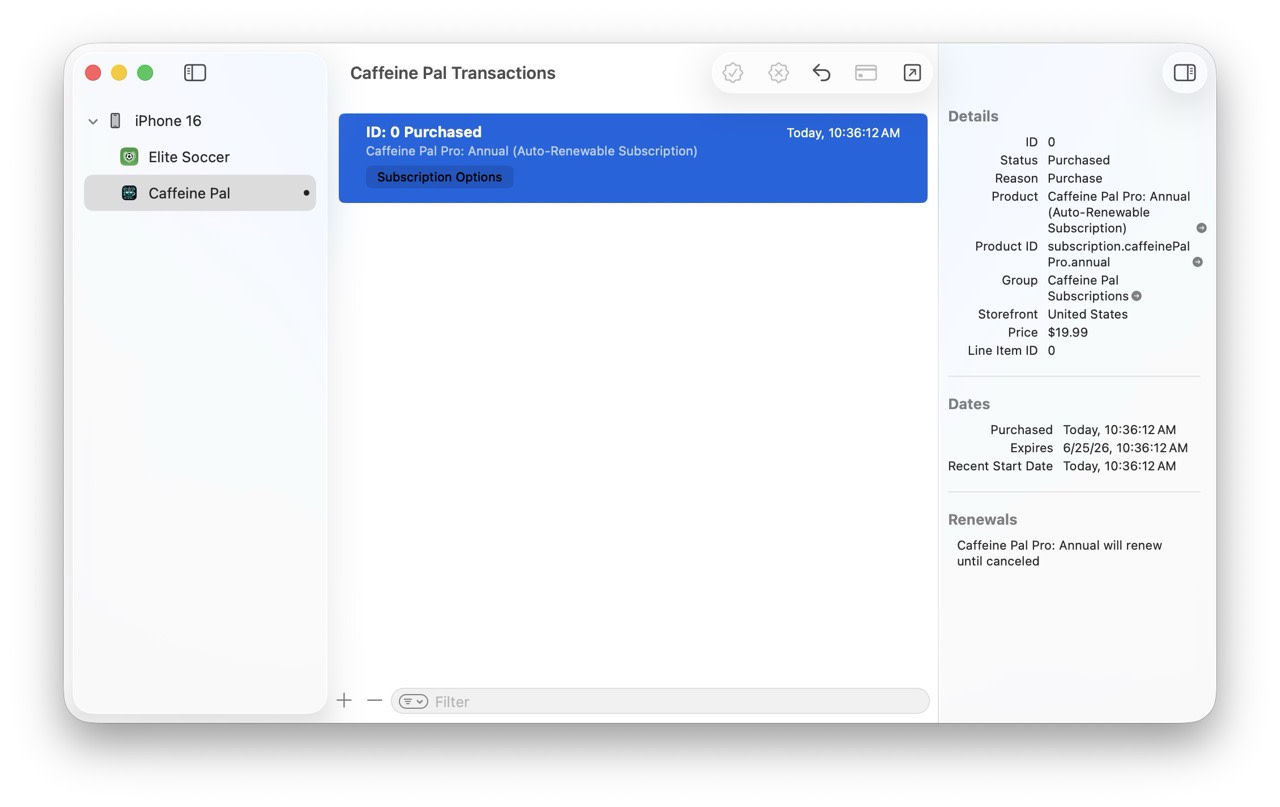Click the iPhone device icon

(115, 121)
